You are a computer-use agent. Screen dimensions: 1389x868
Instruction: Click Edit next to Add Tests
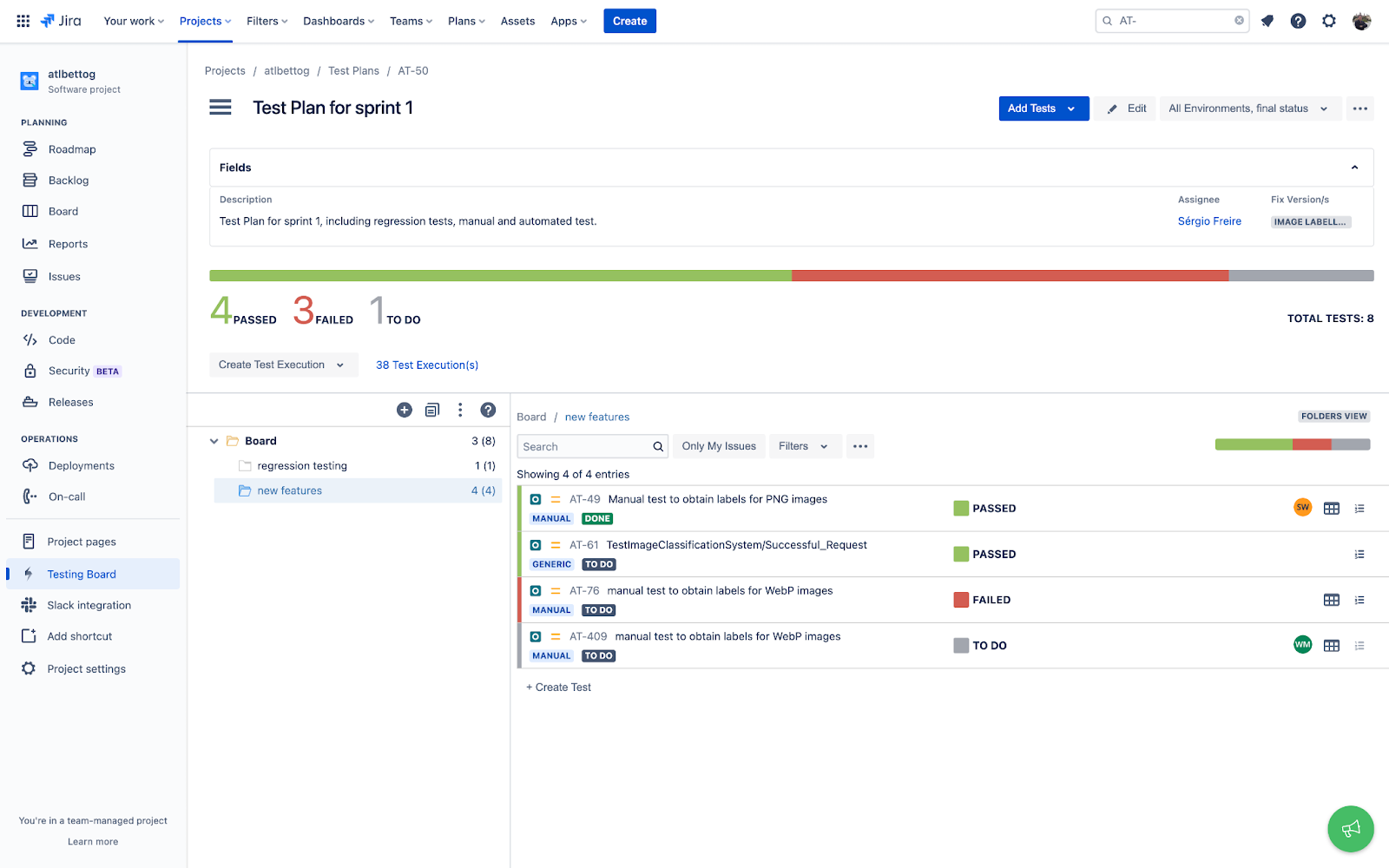point(1124,108)
